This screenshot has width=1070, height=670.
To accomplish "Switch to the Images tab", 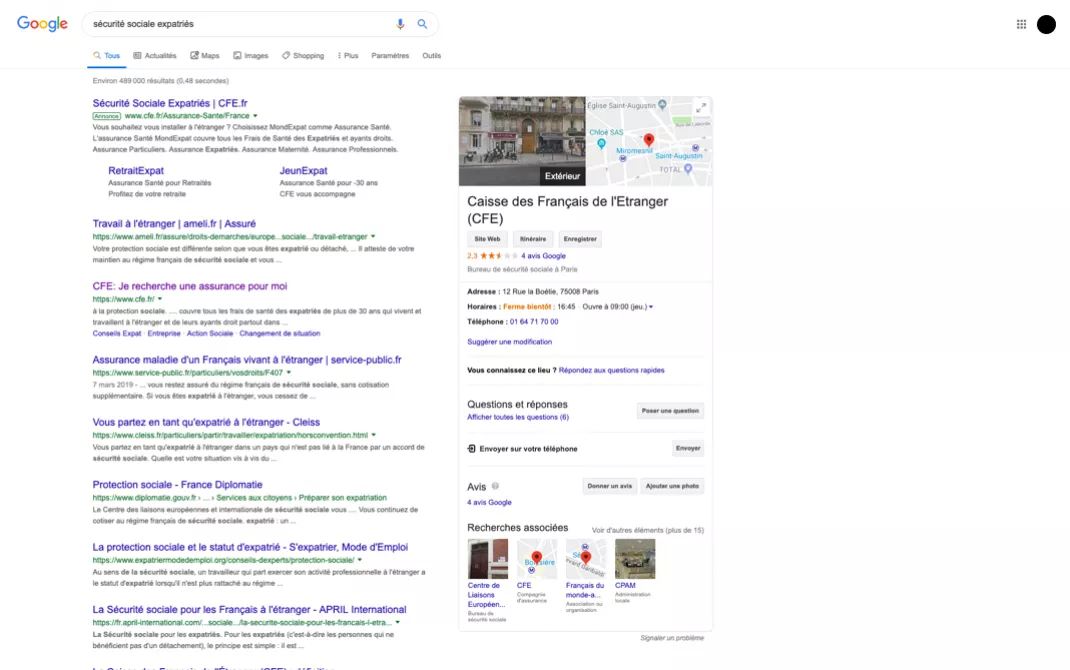I will [250, 56].
